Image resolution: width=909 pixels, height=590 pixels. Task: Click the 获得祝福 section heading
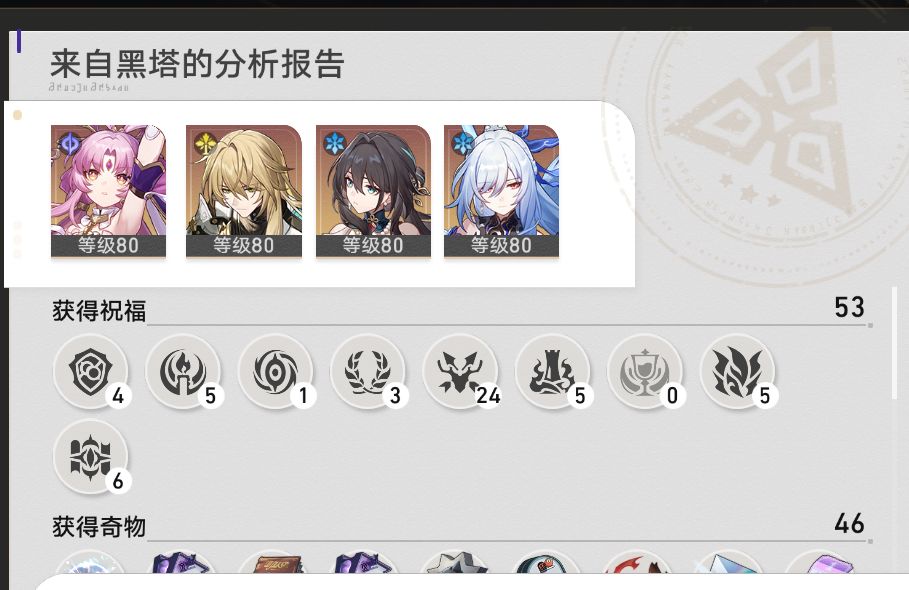pyautogui.click(x=99, y=311)
